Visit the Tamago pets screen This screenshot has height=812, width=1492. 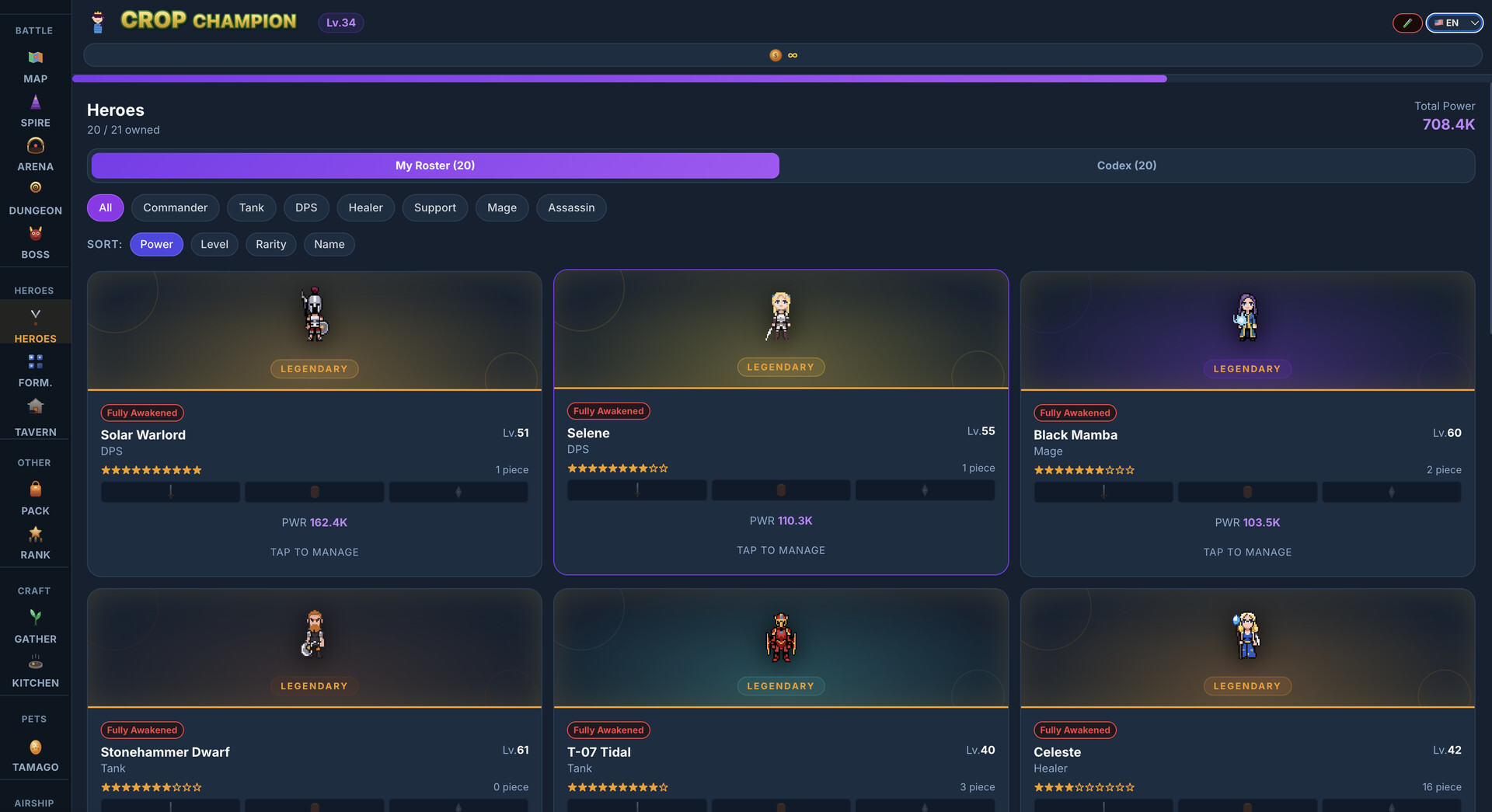coord(35,754)
